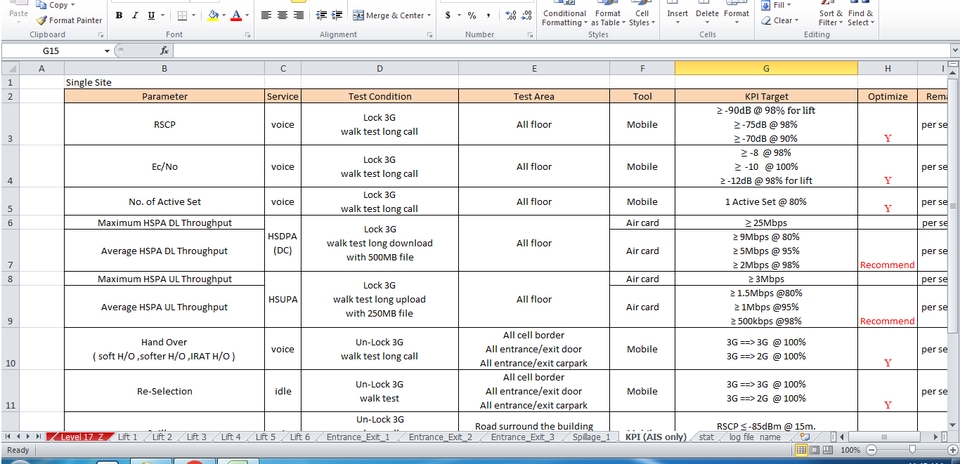Open Cell Styles menu
The image size is (960, 464).
[x=642, y=18]
